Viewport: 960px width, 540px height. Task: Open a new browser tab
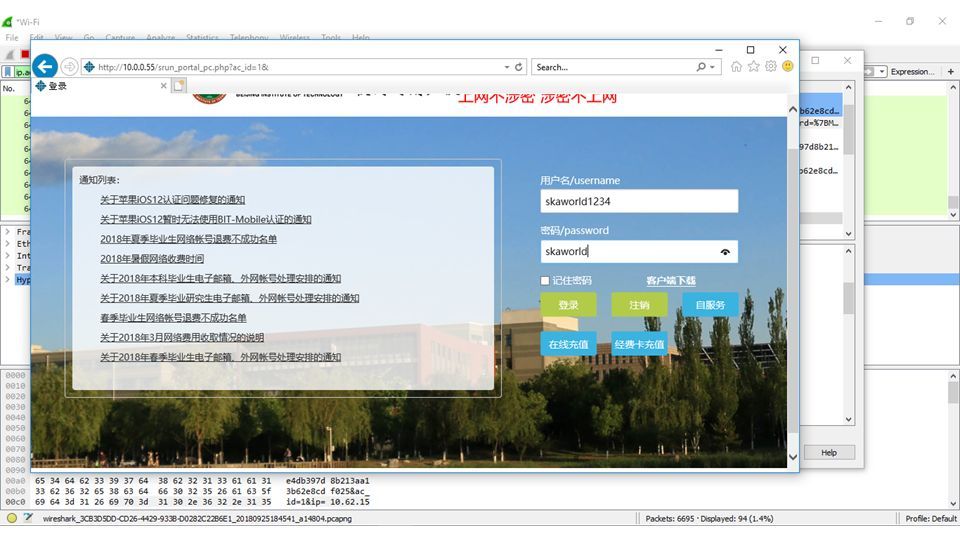pos(179,86)
